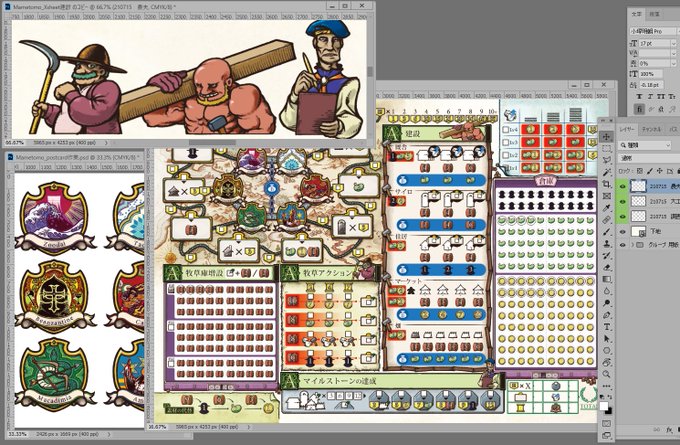Expand the グループ layer group

point(632,245)
